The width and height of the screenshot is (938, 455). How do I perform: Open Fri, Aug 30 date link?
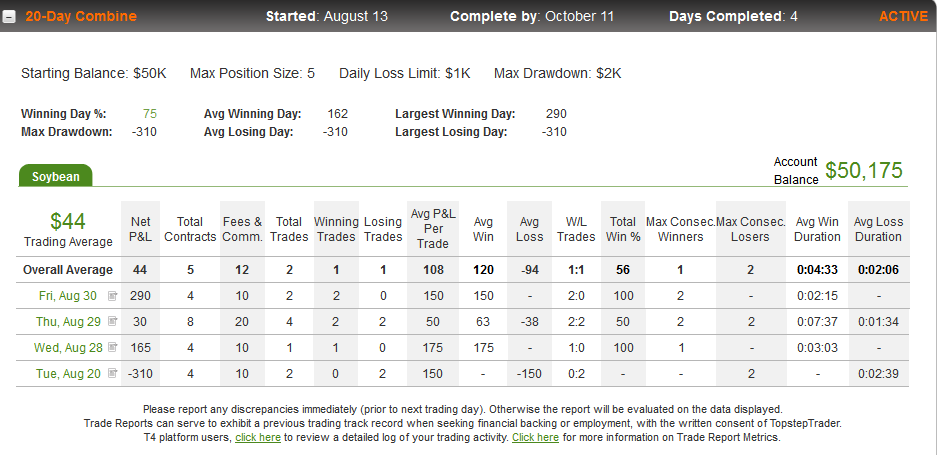68,296
